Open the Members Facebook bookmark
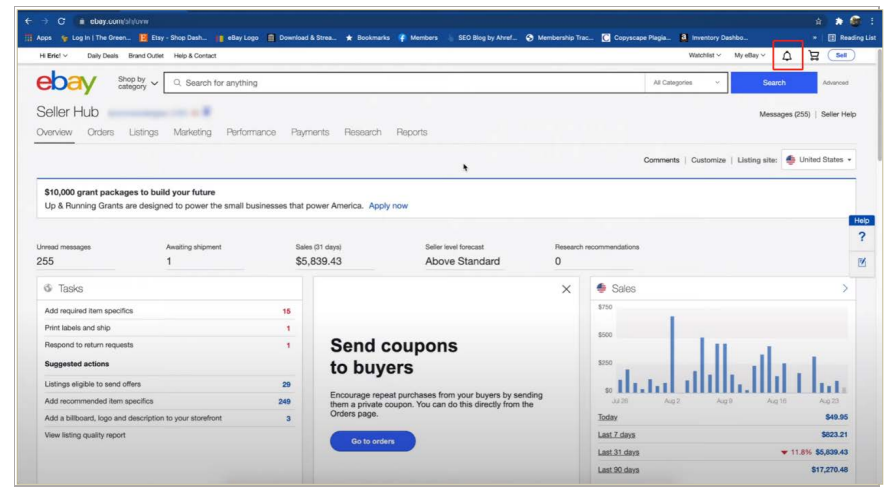This screenshot has width=889, height=492. [418, 38]
